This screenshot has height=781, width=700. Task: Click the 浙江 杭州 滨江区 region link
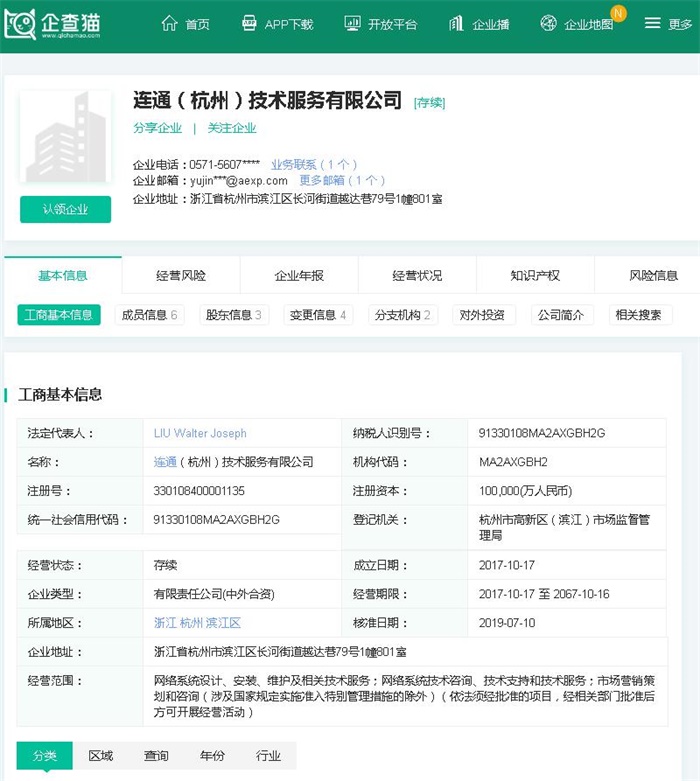[197, 623]
